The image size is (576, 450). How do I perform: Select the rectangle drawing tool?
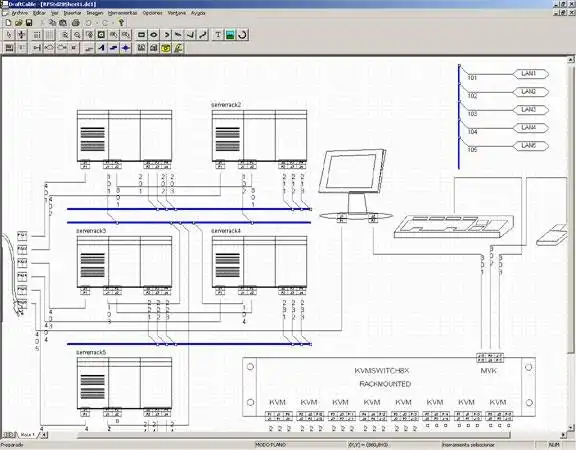tap(141, 35)
